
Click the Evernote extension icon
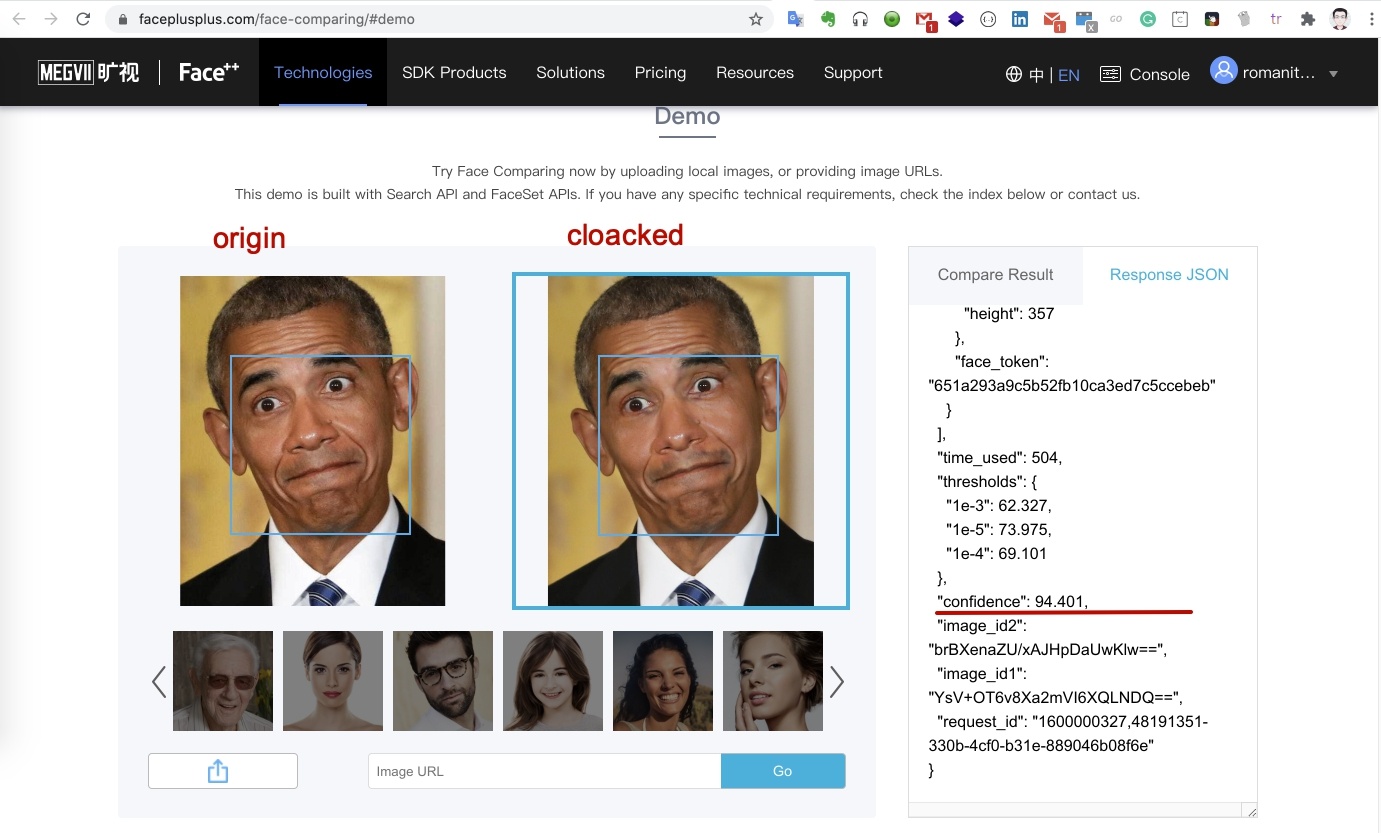click(827, 19)
